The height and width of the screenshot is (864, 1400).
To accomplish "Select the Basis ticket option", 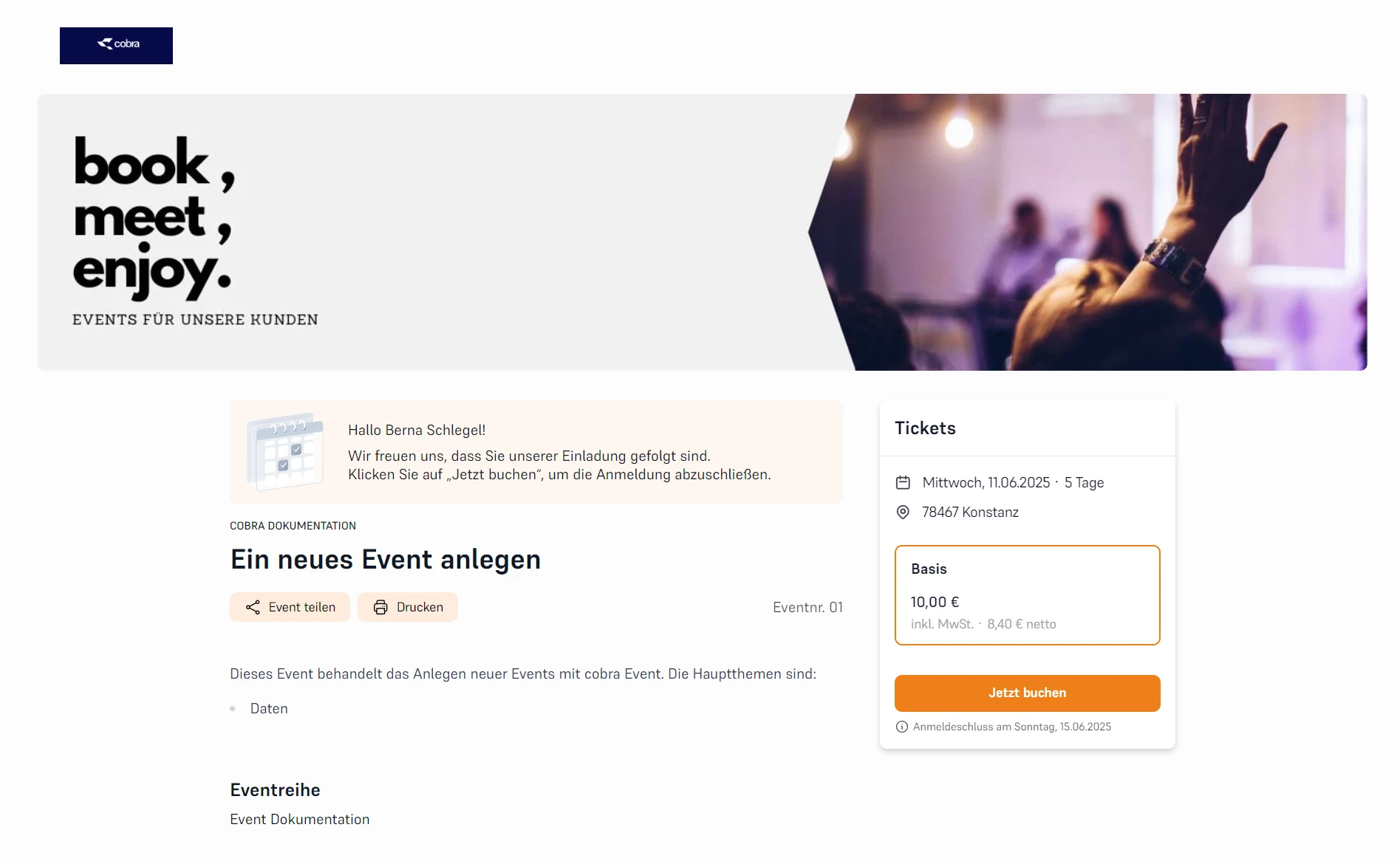I will 1027,595.
